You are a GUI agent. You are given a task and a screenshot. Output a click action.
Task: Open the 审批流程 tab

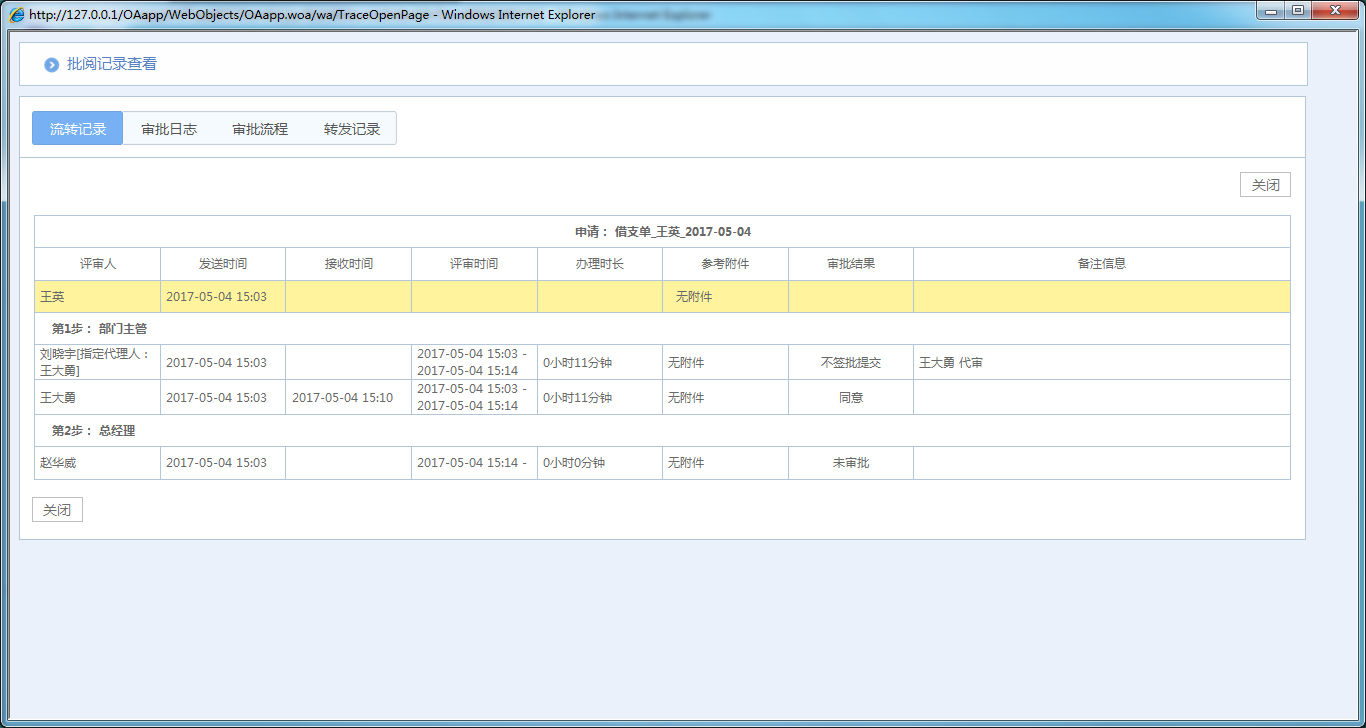tap(260, 129)
